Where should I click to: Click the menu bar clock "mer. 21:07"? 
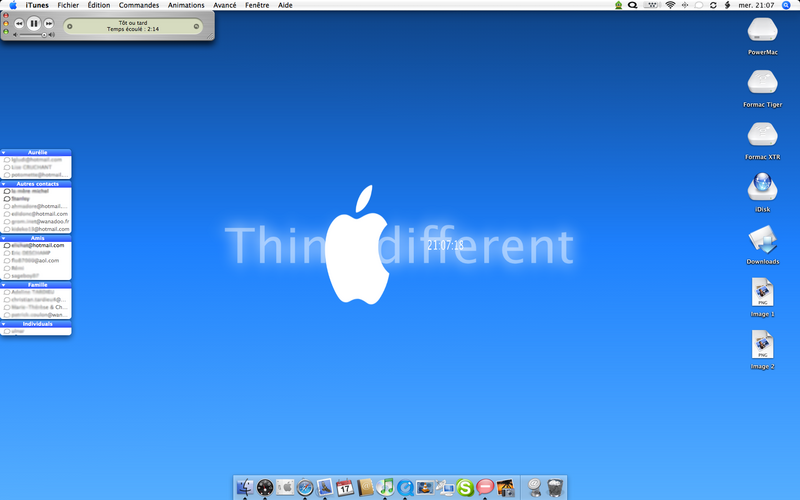tap(756, 5)
